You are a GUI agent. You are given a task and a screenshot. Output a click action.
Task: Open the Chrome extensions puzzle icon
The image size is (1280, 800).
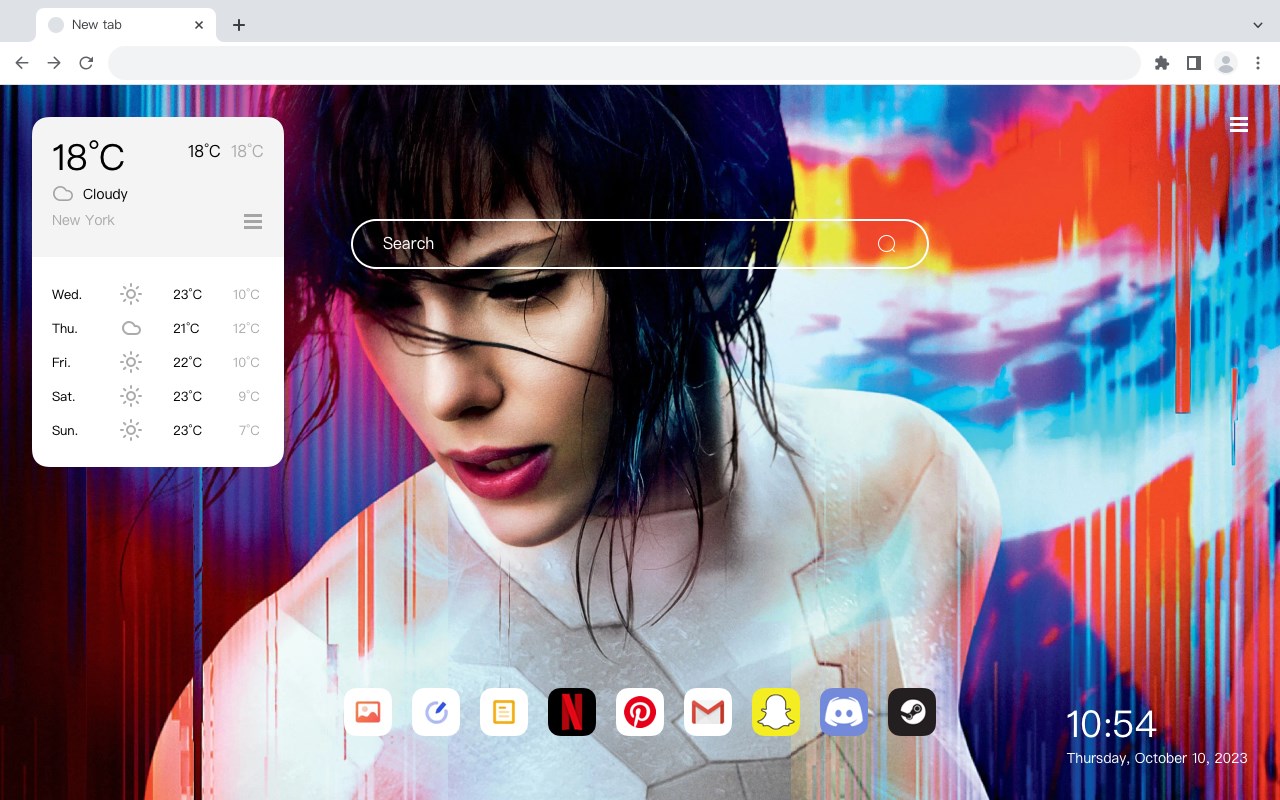pyautogui.click(x=1161, y=63)
